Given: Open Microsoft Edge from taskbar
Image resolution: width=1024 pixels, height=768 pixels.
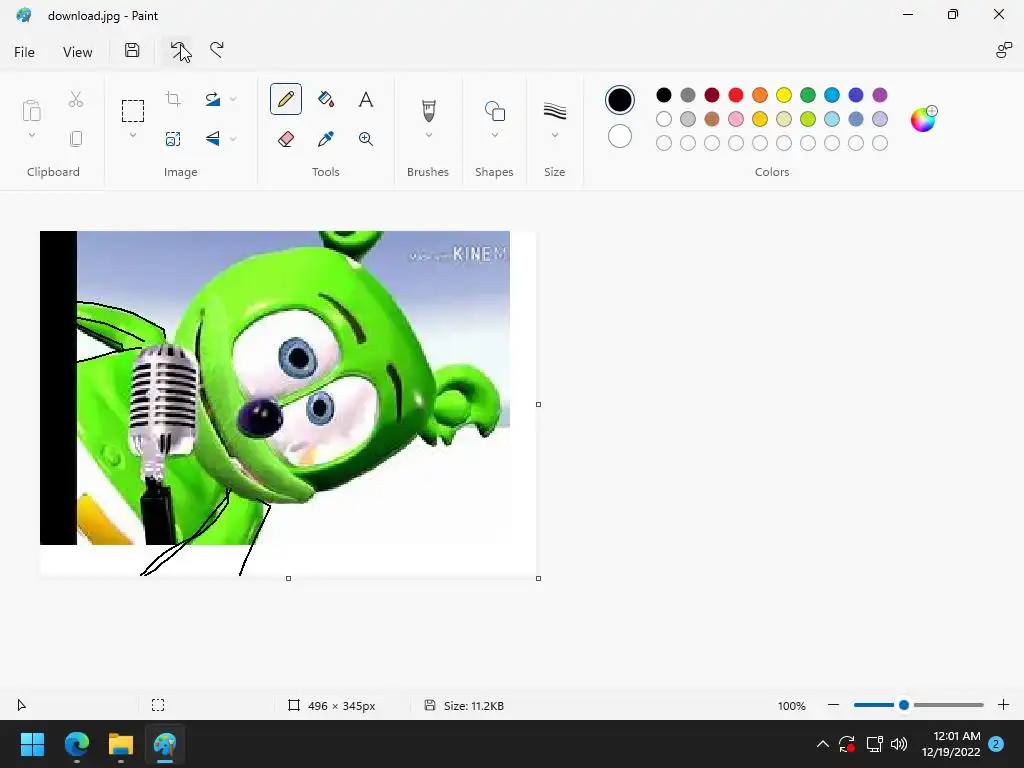Looking at the screenshot, I should 77,744.
